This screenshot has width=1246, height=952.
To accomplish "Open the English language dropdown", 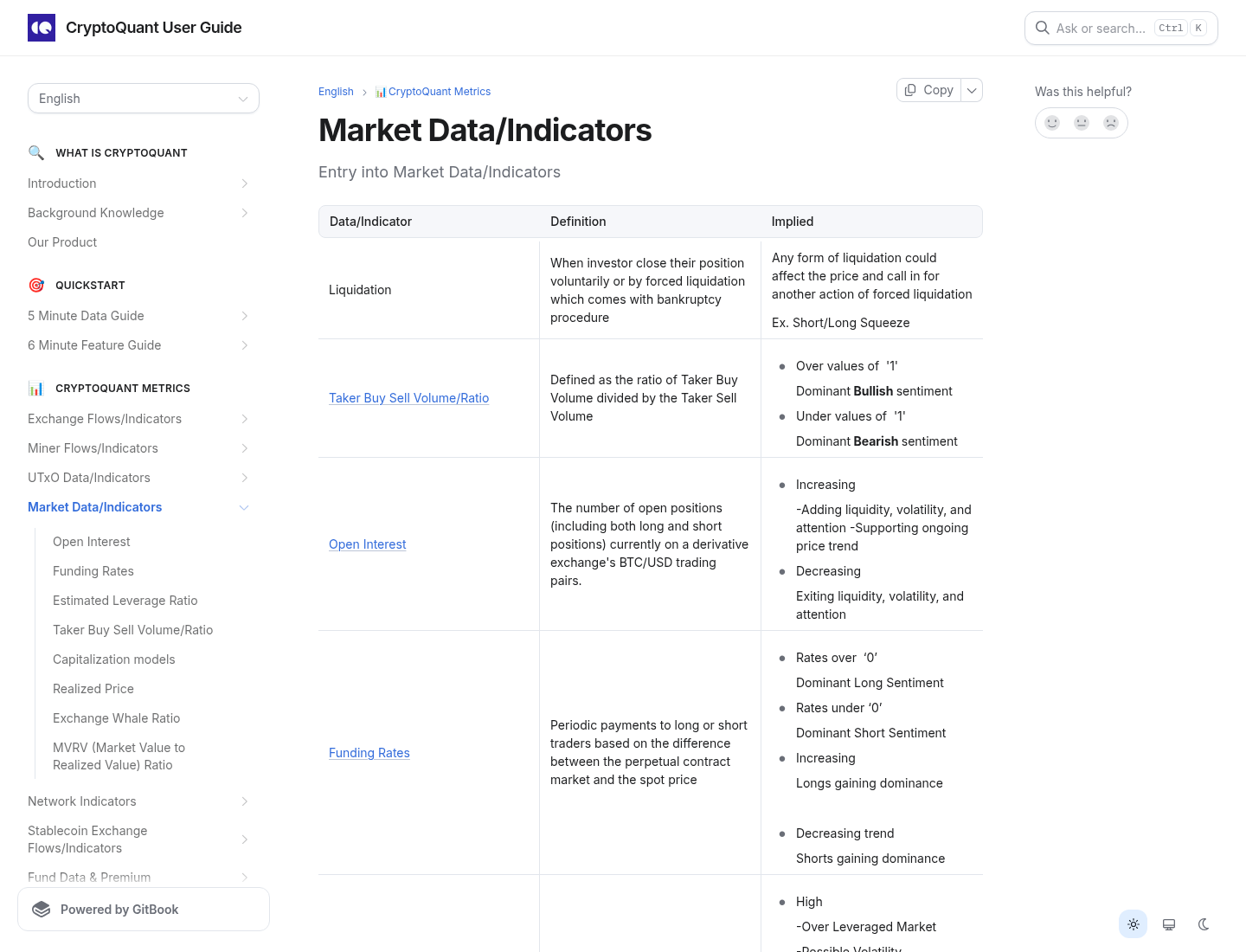I will pos(144,99).
